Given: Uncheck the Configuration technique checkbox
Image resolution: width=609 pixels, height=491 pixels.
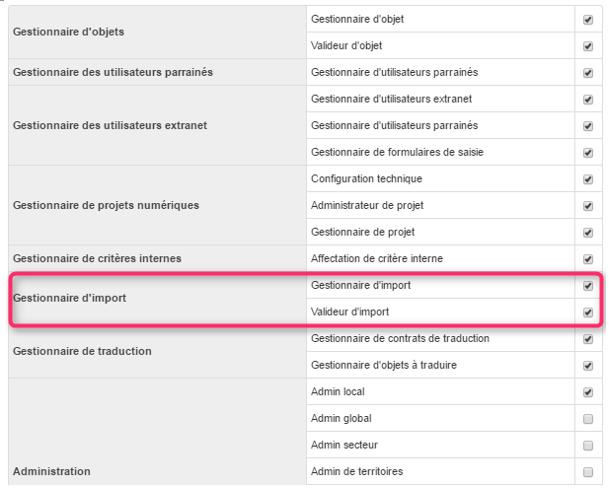Looking at the screenshot, I should (x=588, y=179).
